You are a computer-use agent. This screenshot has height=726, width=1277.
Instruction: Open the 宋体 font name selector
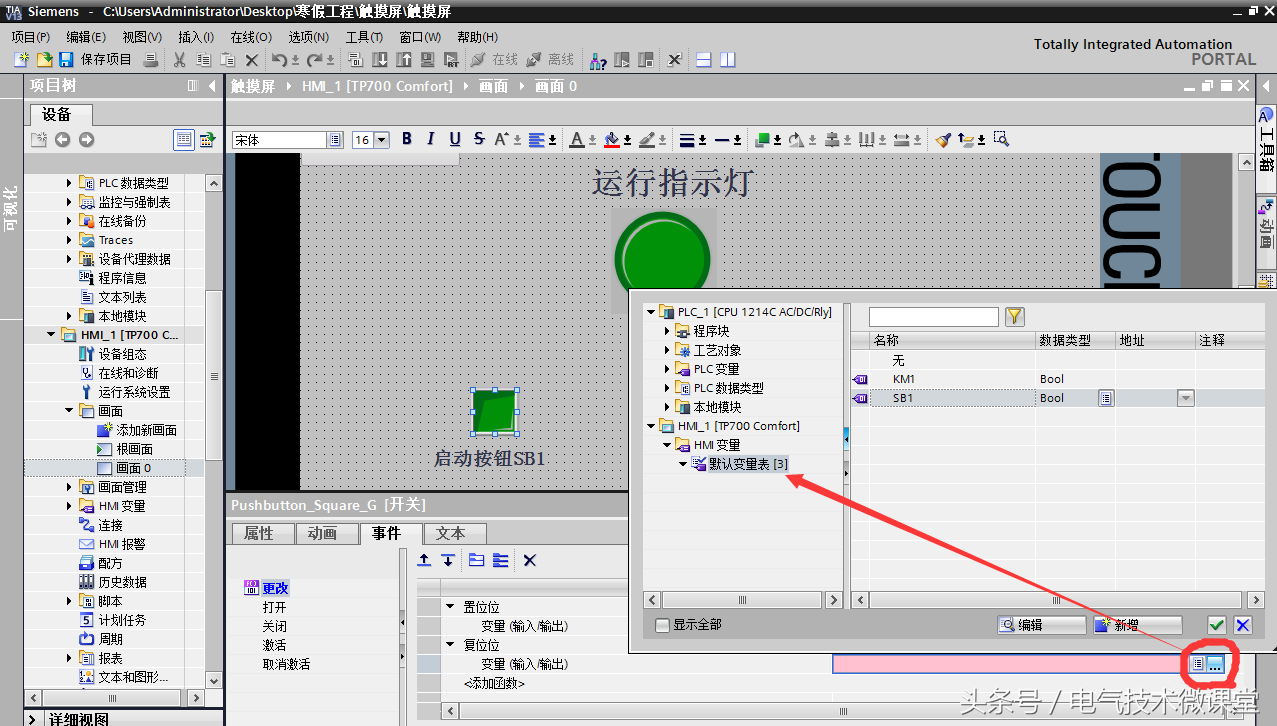tap(335, 140)
